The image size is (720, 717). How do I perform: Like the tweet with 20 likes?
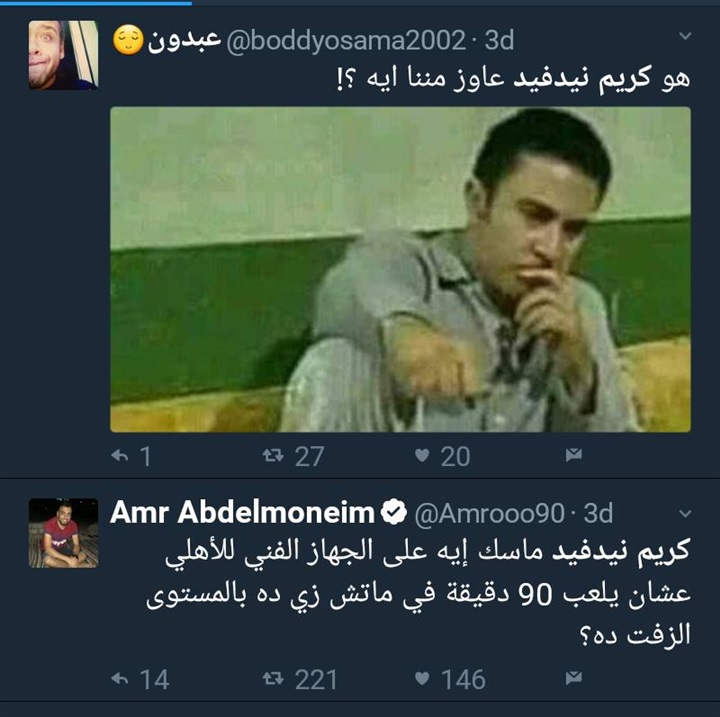click(x=422, y=455)
